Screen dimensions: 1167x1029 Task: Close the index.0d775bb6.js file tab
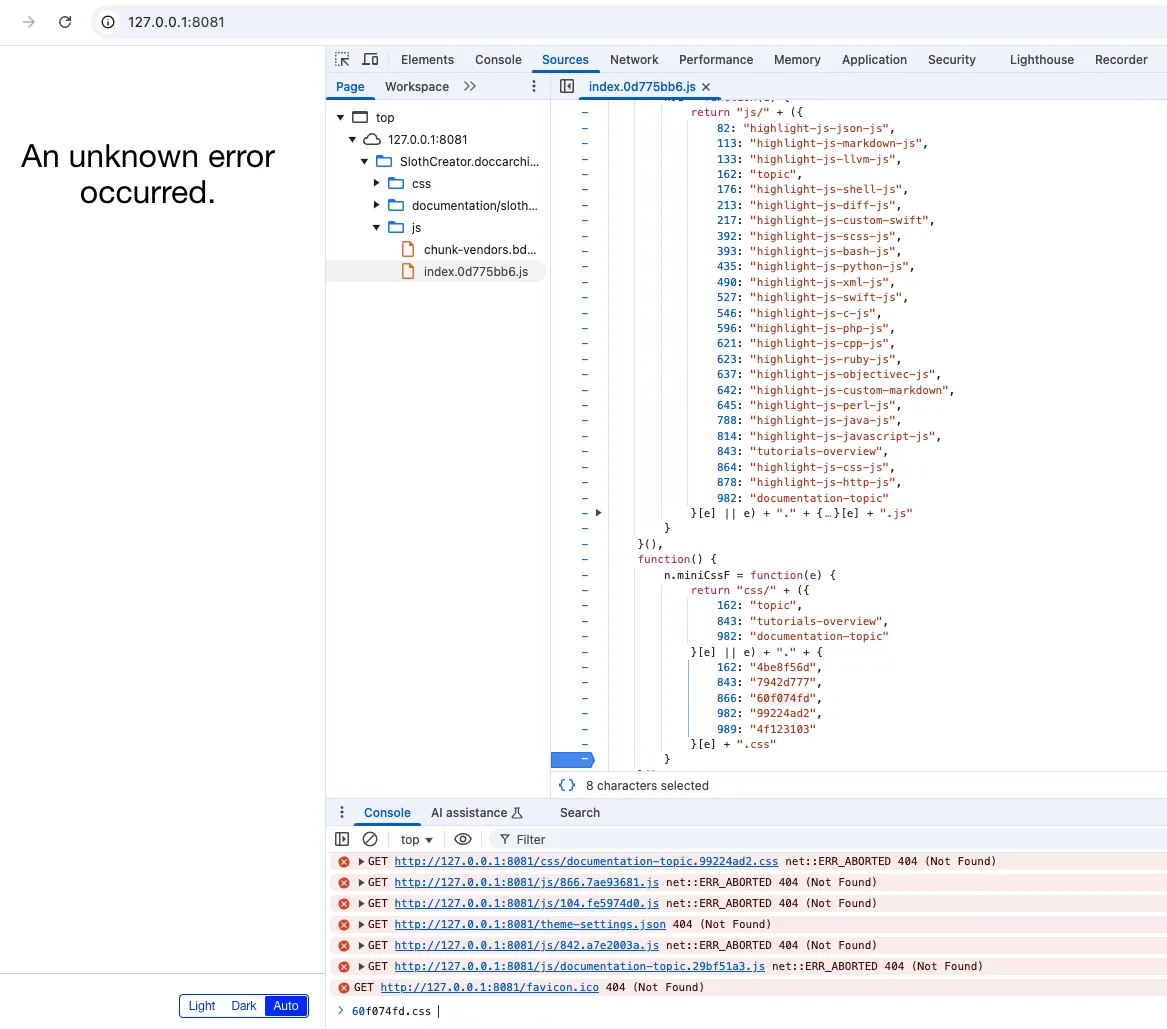coord(706,87)
